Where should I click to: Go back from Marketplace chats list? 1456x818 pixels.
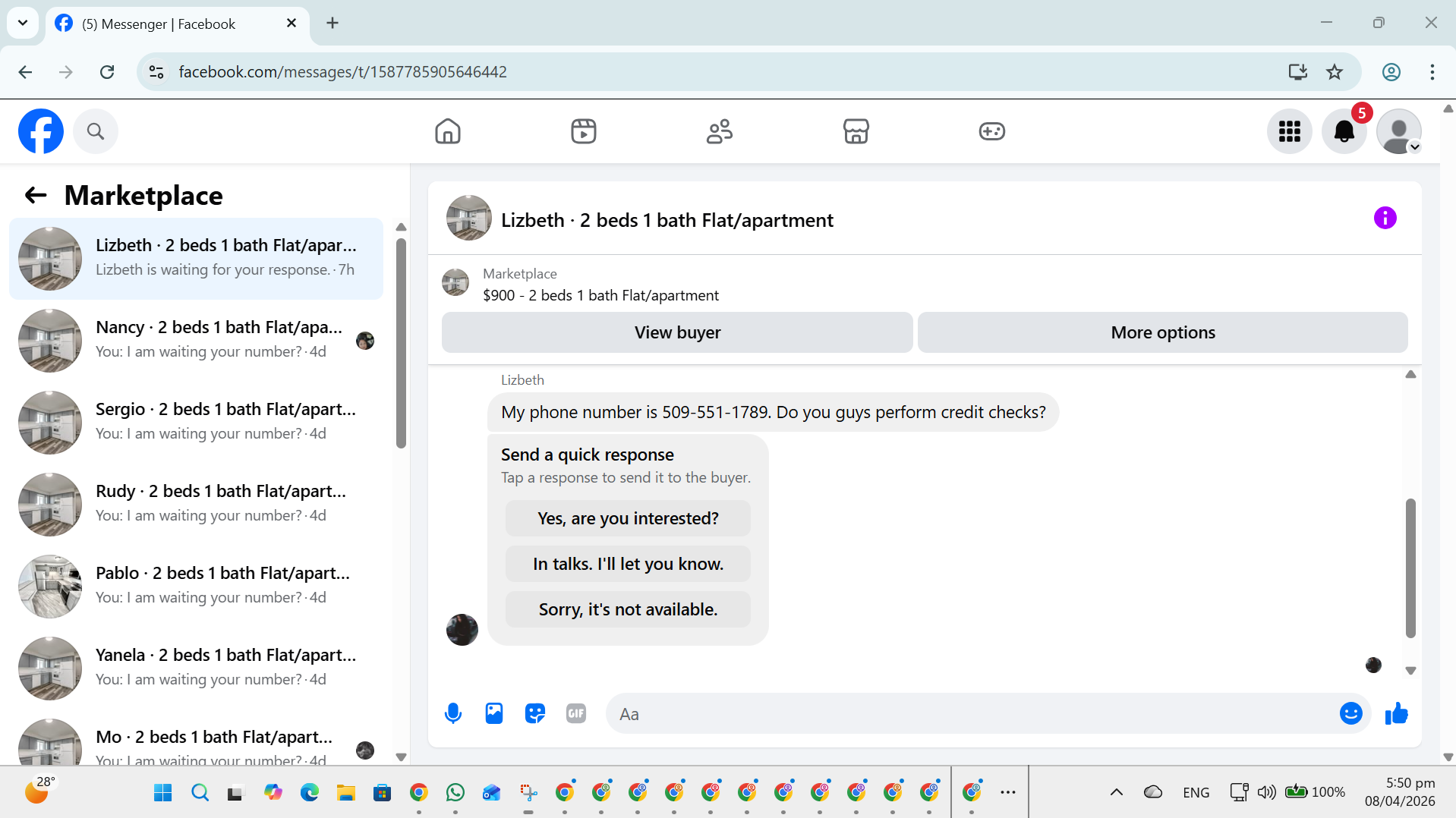[36, 196]
